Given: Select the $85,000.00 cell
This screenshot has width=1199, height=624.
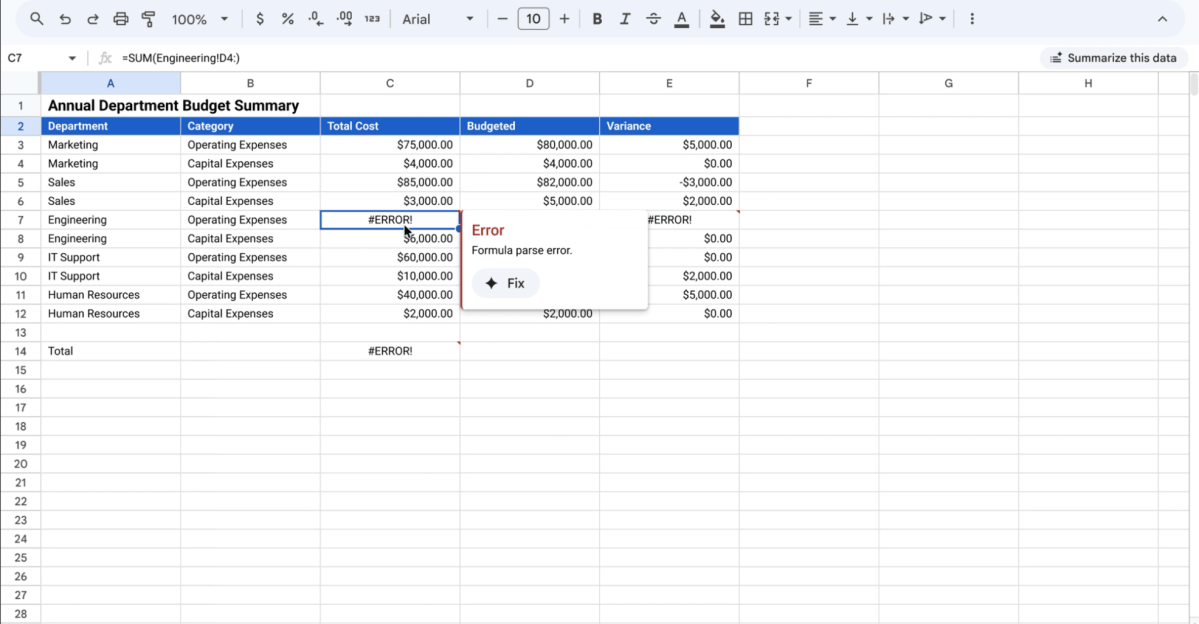Looking at the screenshot, I should point(390,182).
